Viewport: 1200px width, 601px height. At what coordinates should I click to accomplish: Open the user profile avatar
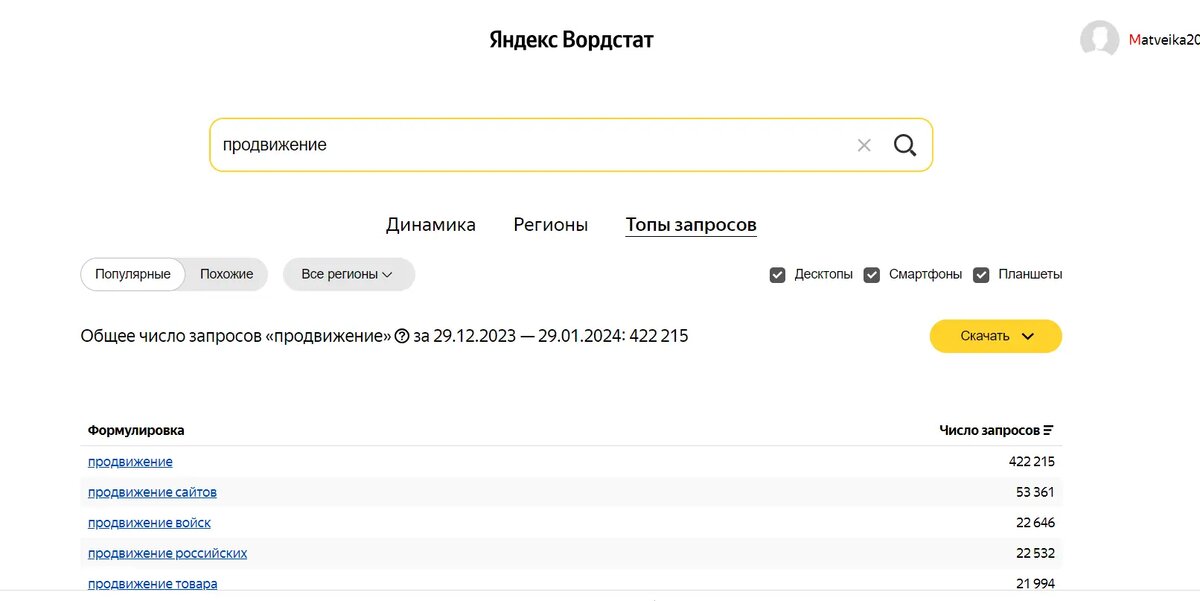(1099, 40)
